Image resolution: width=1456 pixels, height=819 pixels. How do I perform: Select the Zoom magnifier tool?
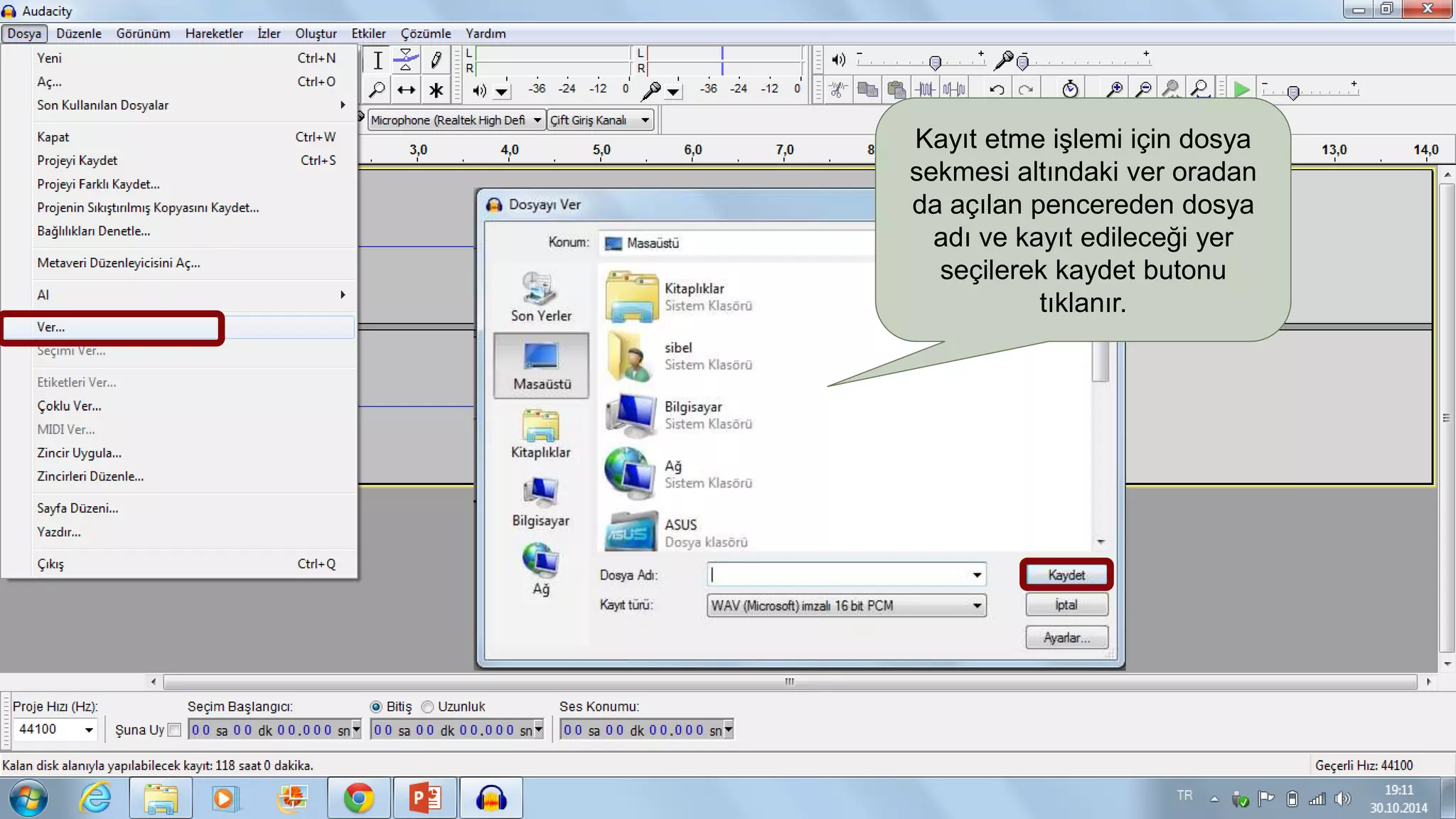[378, 90]
